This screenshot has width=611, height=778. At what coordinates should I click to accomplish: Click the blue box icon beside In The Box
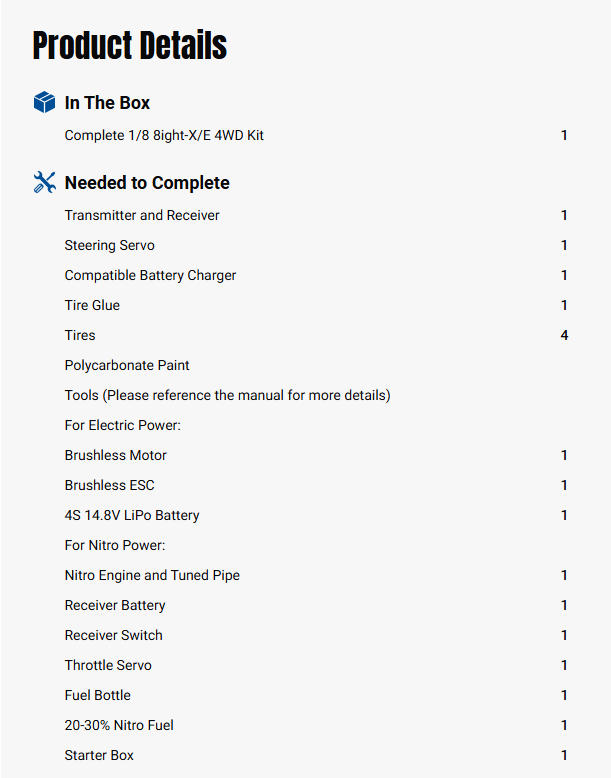click(x=44, y=102)
